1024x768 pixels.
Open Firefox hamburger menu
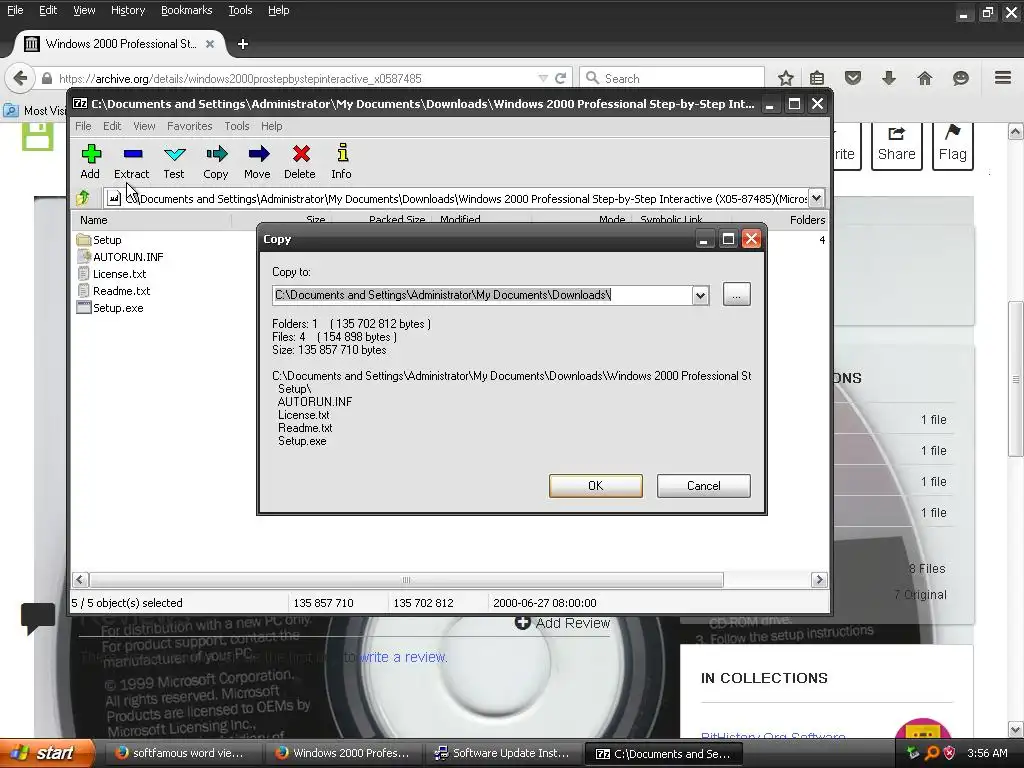click(1003, 78)
